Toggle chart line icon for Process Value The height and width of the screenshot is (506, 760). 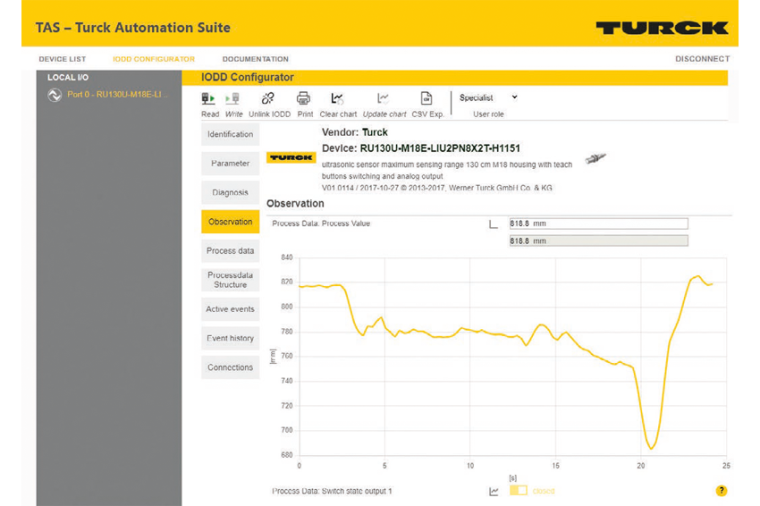pyautogui.click(x=493, y=224)
